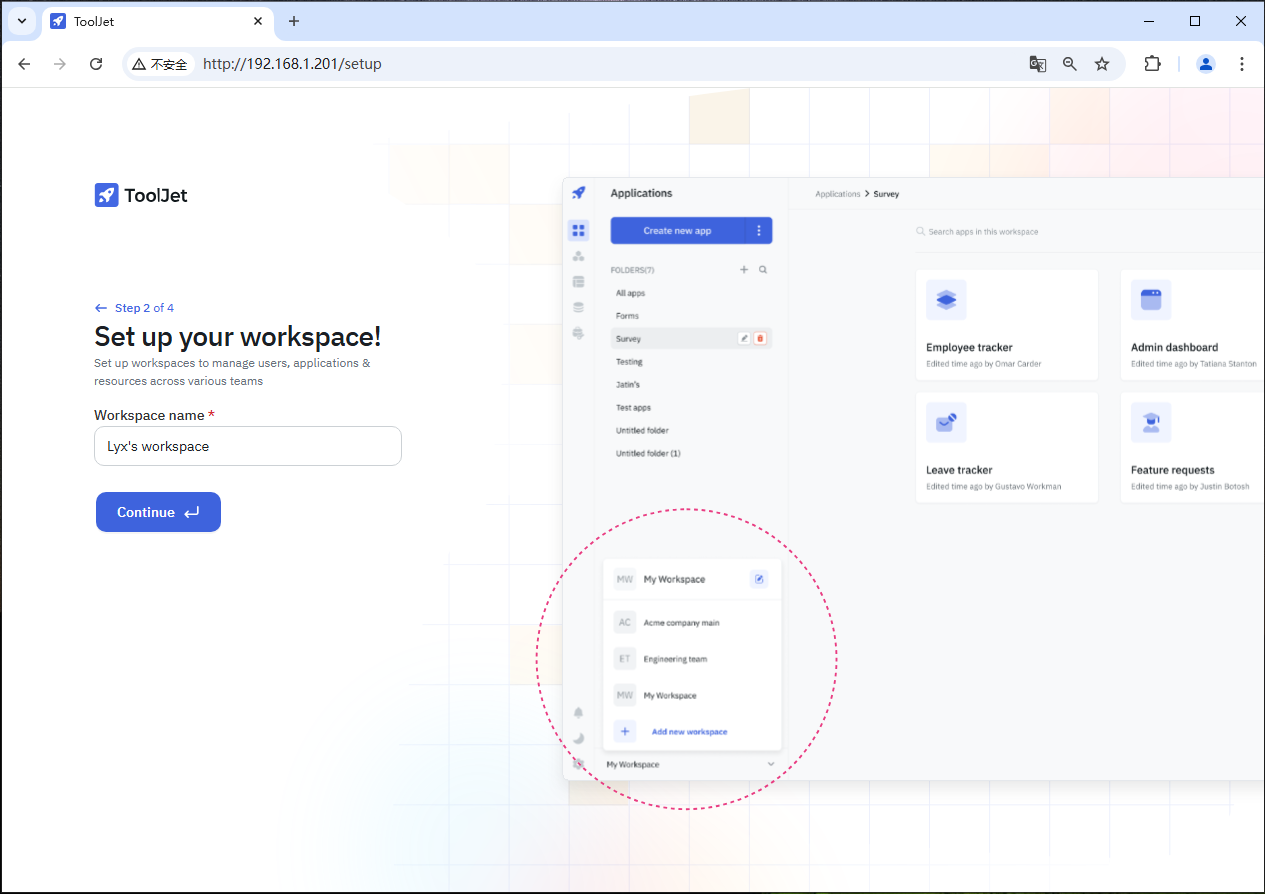Go back using the Step 2 of 4 arrow
The image size is (1265, 894).
tap(100, 308)
